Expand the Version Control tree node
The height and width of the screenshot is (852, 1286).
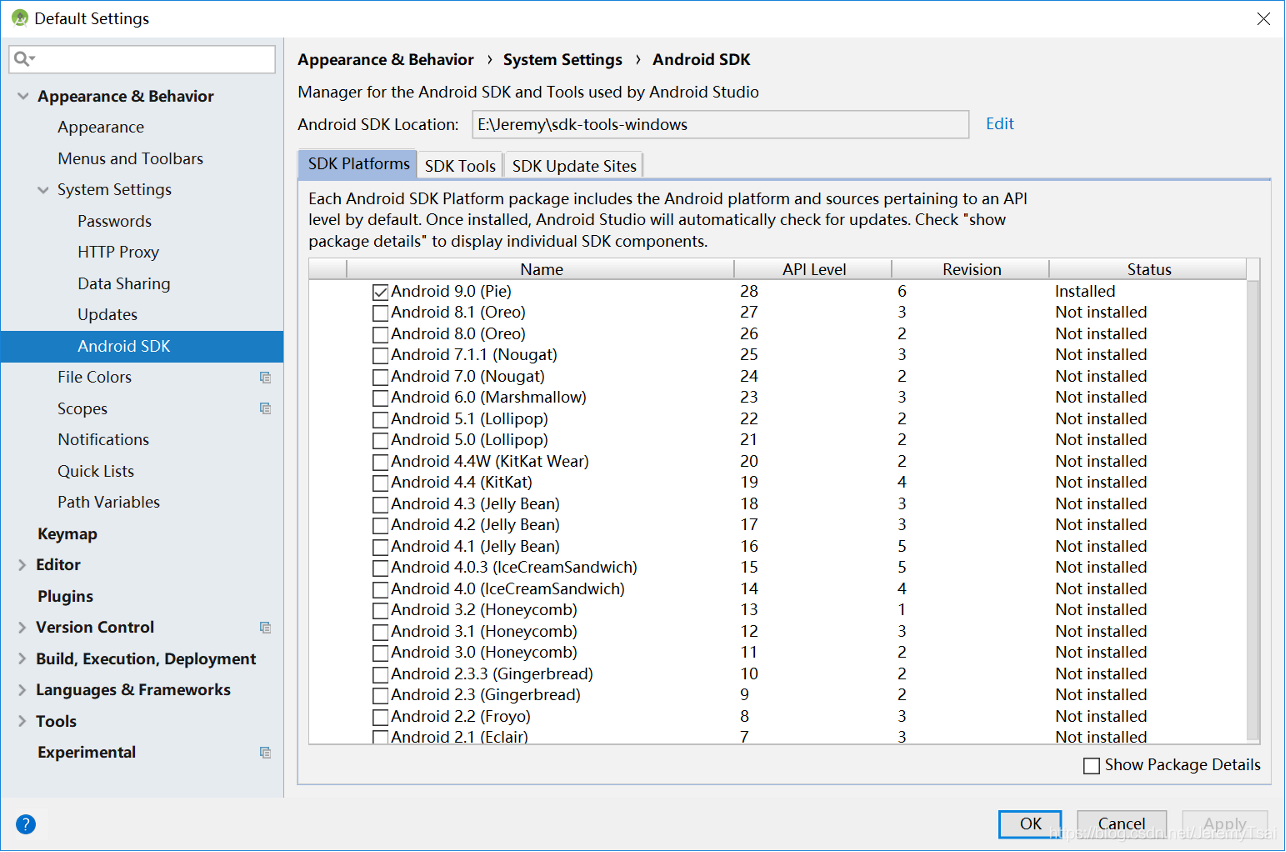tap(22, 627)
